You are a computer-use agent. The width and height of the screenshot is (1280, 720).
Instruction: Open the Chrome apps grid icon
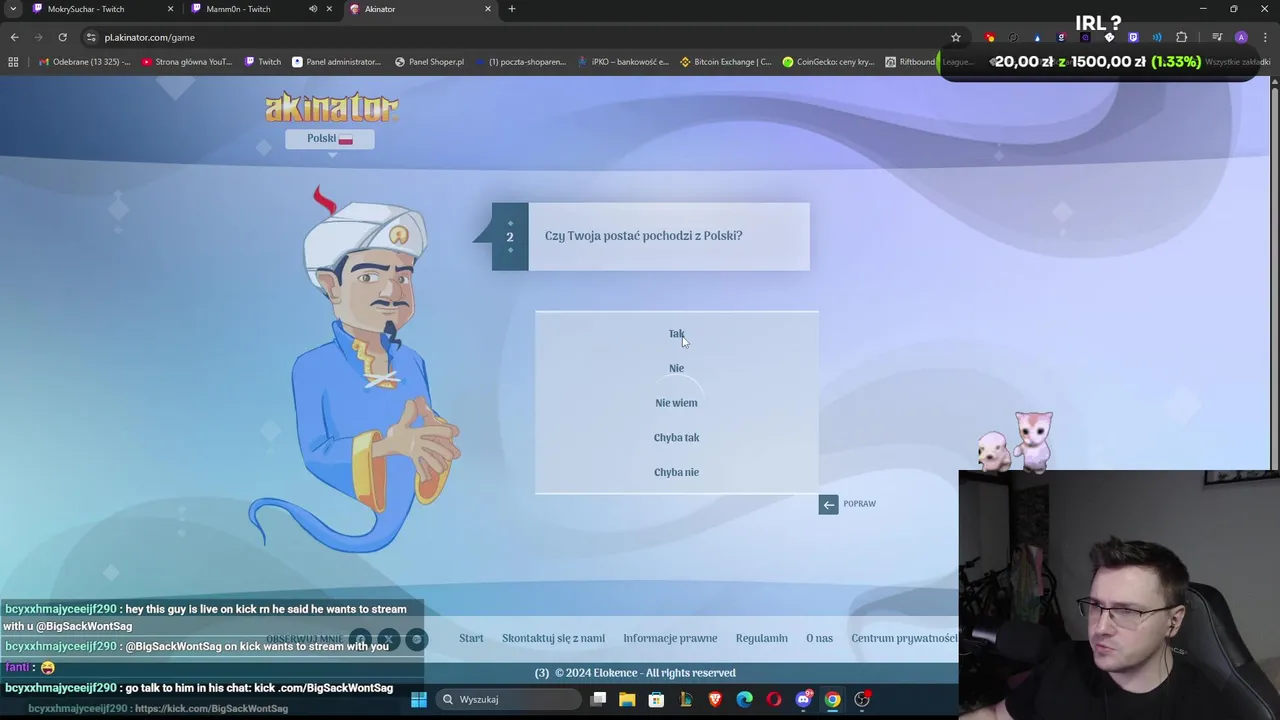(x=13, y=62)
